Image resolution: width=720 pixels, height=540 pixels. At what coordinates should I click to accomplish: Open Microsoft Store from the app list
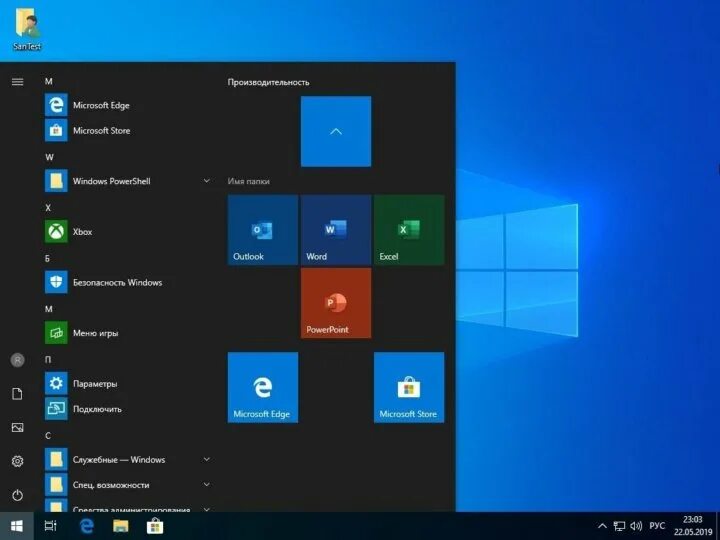(x=126, y=130)
